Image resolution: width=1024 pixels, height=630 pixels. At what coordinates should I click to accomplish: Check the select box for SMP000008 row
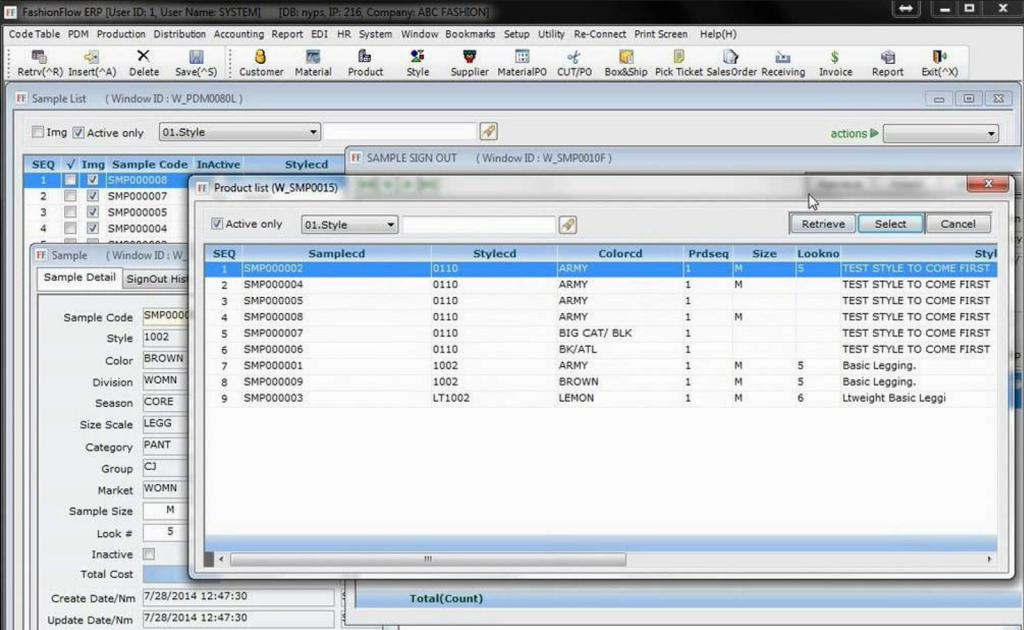[70, 180]
